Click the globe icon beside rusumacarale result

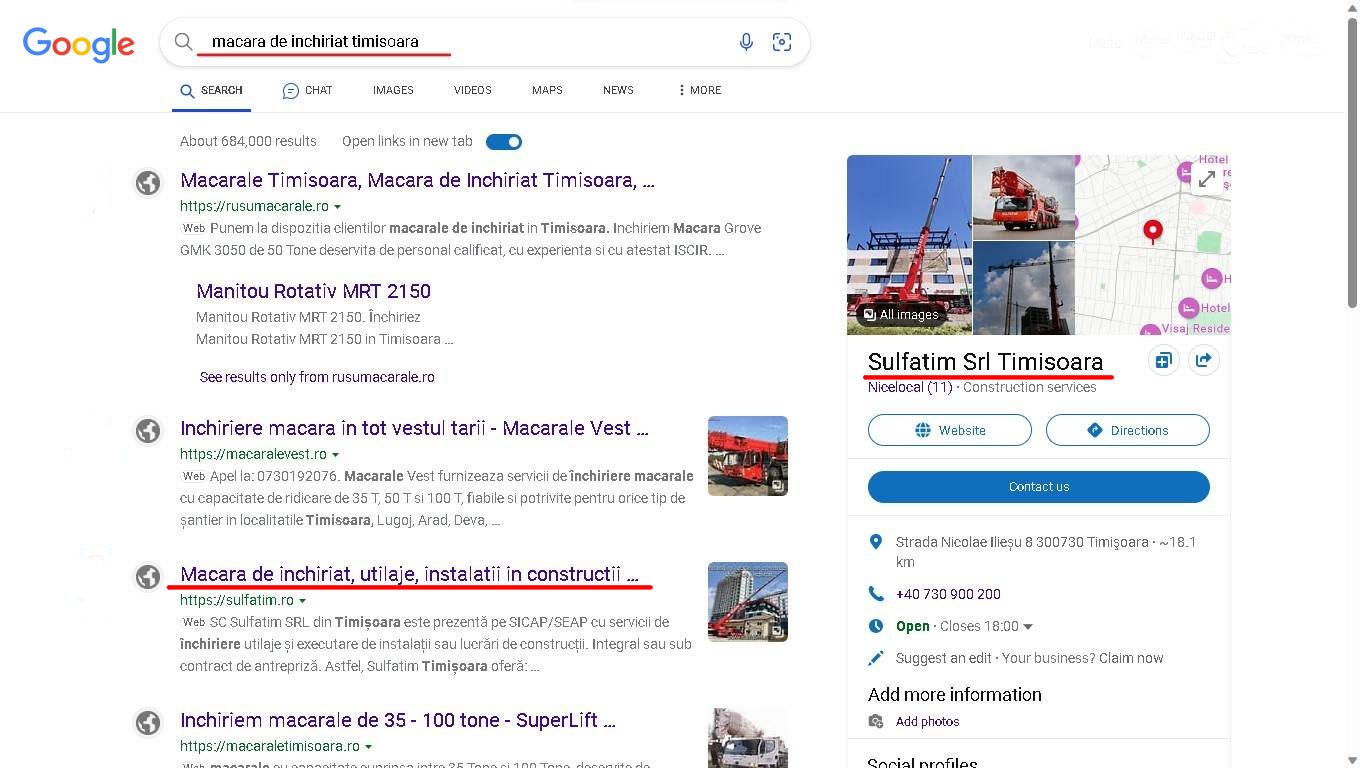coord(148,183)
